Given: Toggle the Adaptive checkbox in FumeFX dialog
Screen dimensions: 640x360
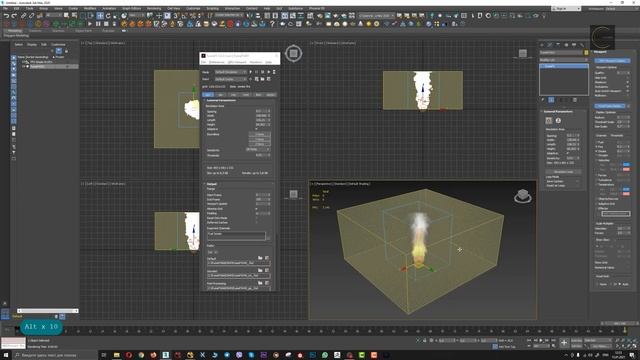Looking at the screenshot, I should [x=257, y=129].
